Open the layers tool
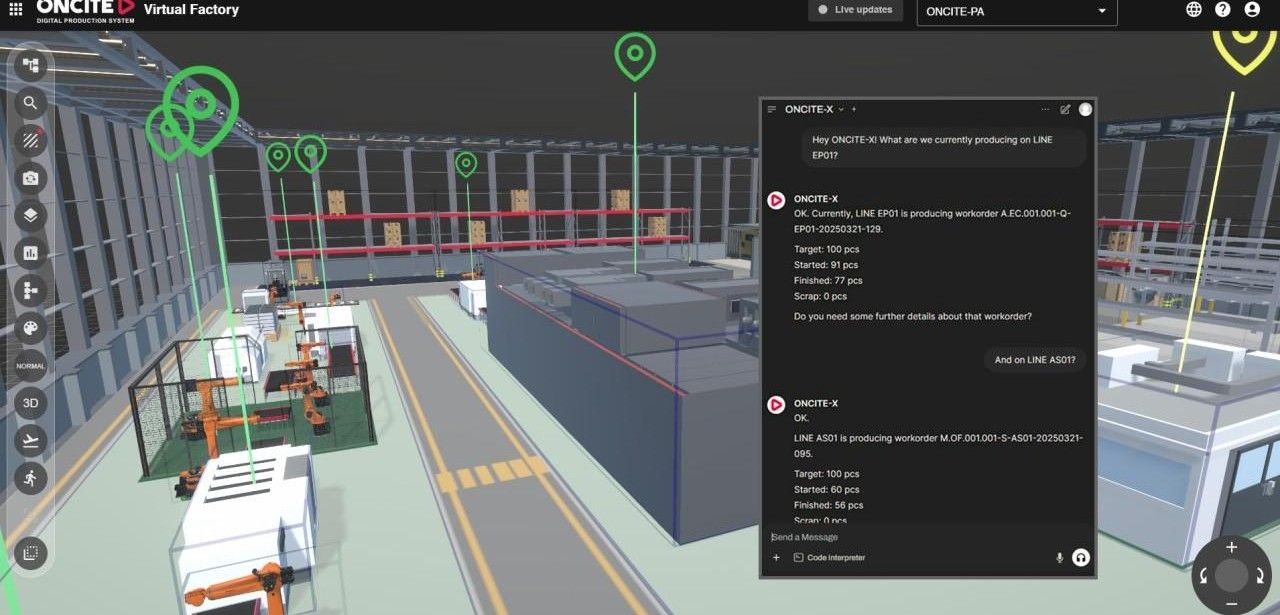Viewport: 1280px width, 615px height. [x=31, y=215]
